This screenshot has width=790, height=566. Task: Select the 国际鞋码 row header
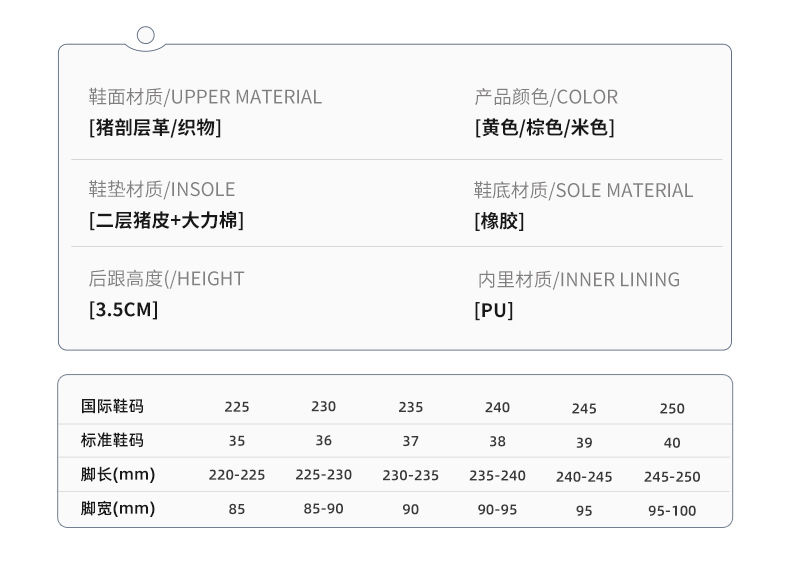pos(113,406)
